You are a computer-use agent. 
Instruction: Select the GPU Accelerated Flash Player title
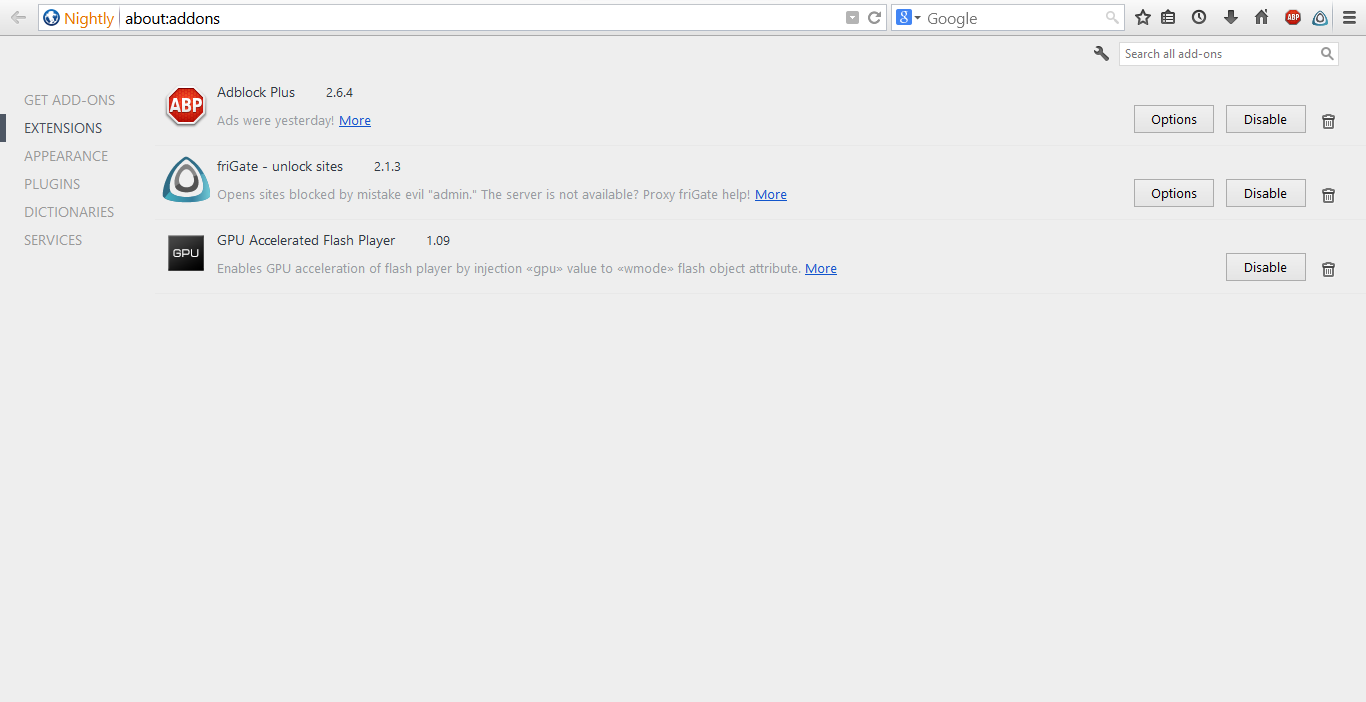click(306, 240)
